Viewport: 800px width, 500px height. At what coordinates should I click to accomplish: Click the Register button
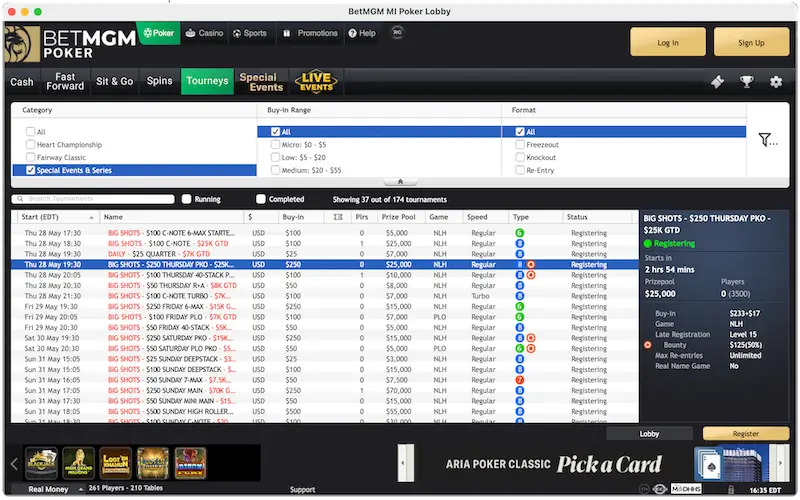click(x=745, y=434)
